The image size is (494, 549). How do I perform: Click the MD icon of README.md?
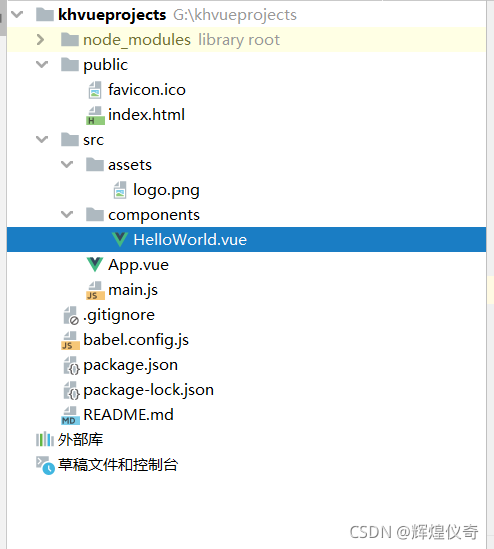pyautogui.click(x=70, y=416)
